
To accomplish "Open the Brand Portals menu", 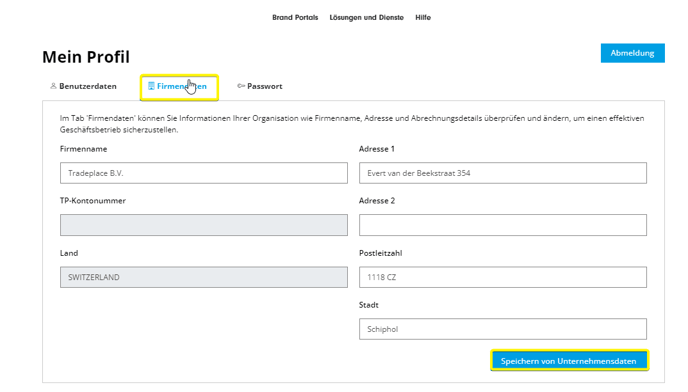I will [295, 18].
